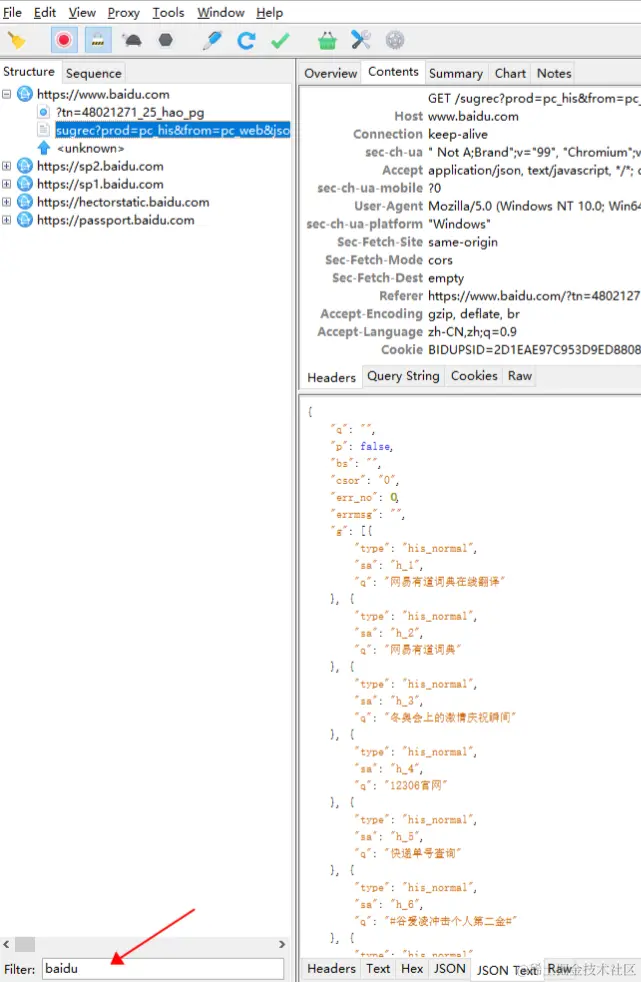Screen dimensions: 641x982
Task: Select the JSON Text response tab
Action: (x=507, y=970)
